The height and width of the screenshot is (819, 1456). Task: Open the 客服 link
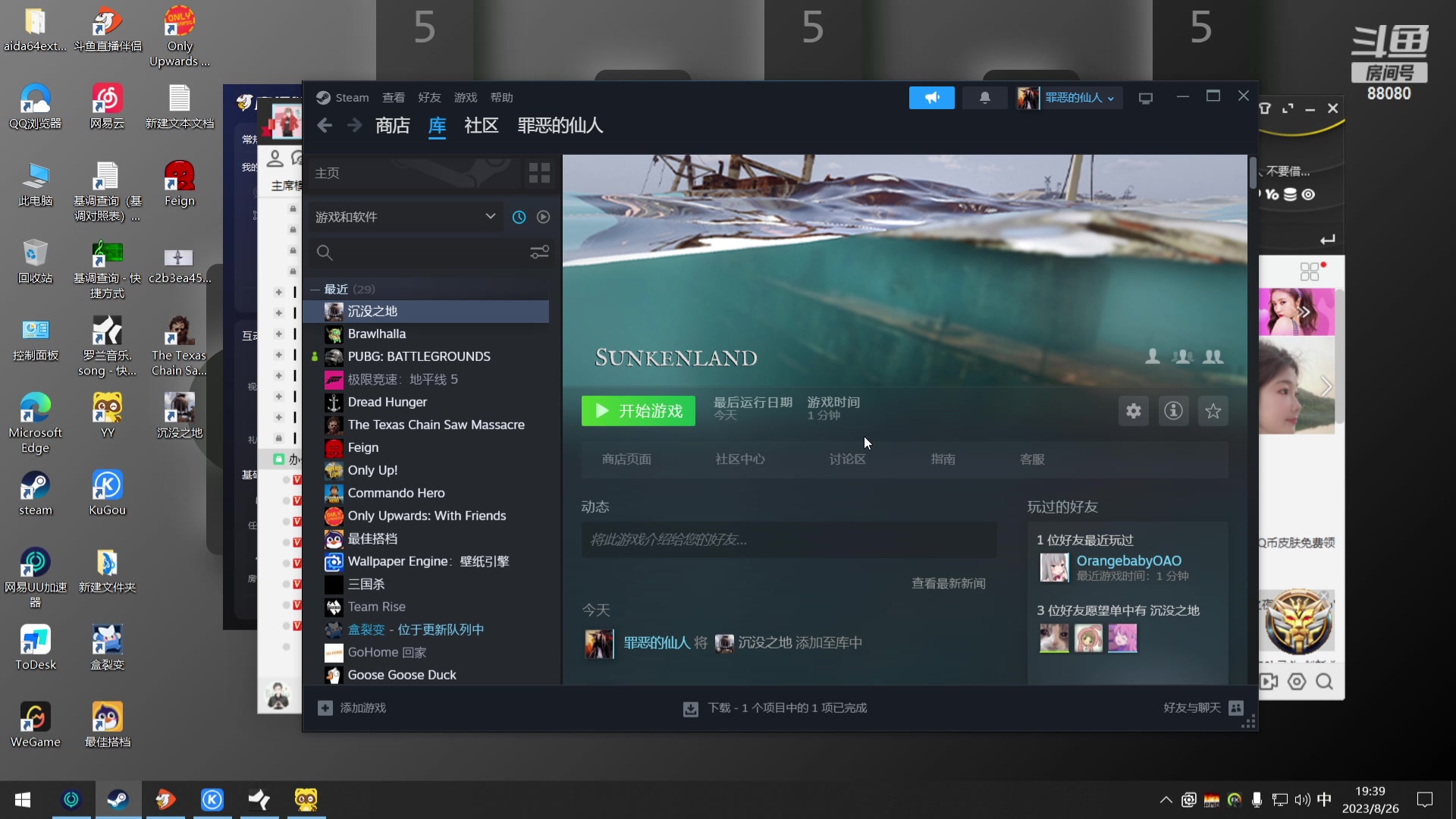pos(1032,460)
